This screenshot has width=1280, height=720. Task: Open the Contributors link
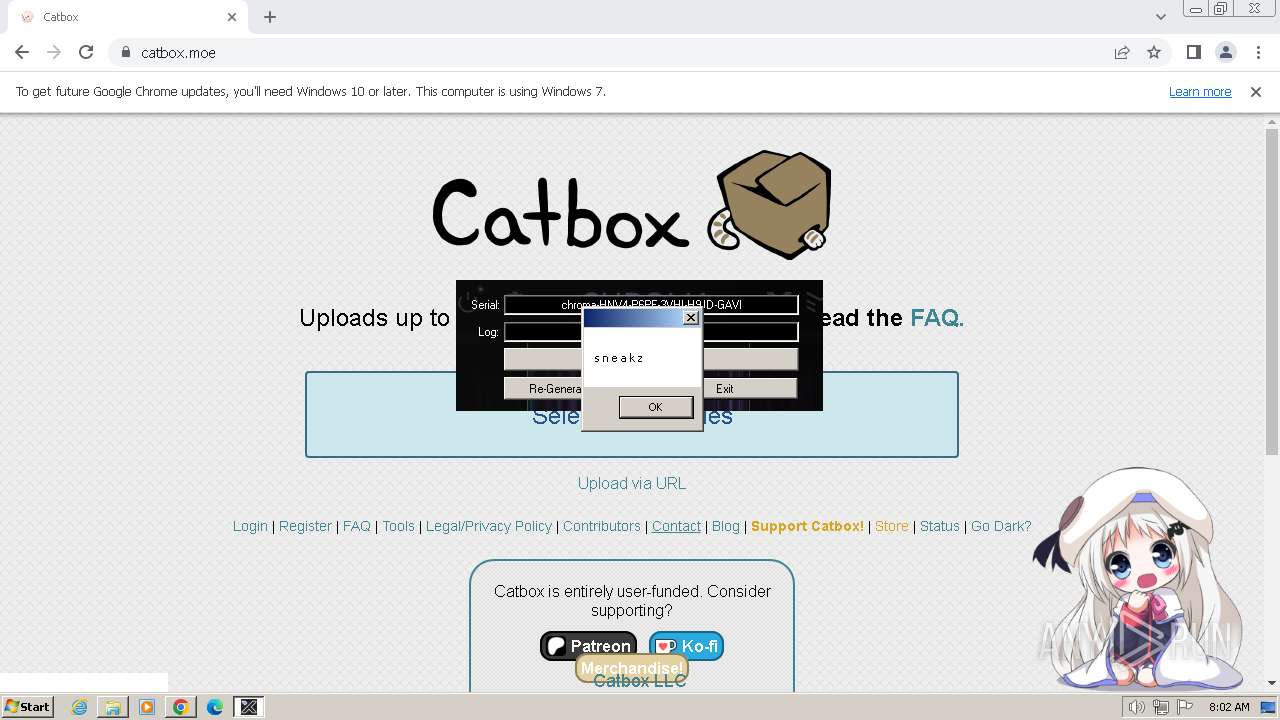click(601, 526)
